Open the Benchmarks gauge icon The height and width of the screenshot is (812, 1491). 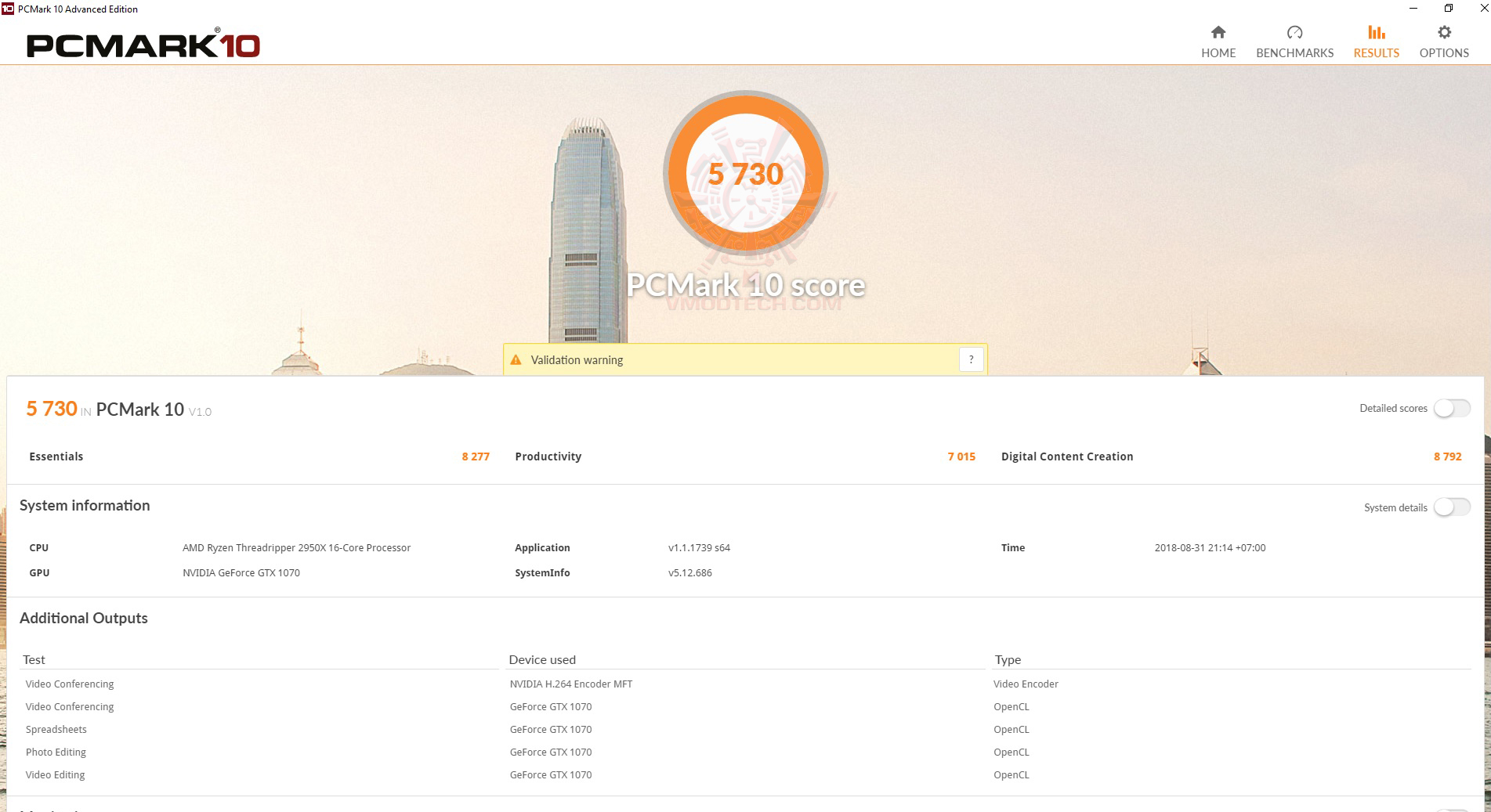[1294, 32]
